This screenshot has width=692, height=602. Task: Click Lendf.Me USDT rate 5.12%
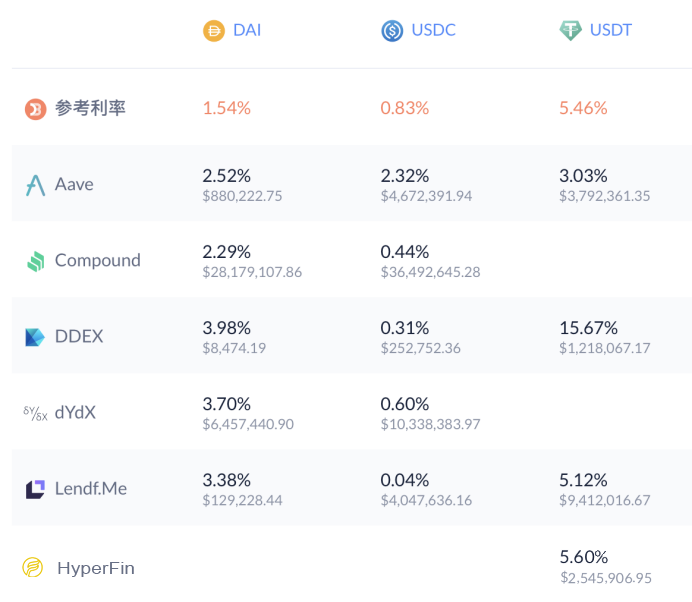(x=583, y=480)
